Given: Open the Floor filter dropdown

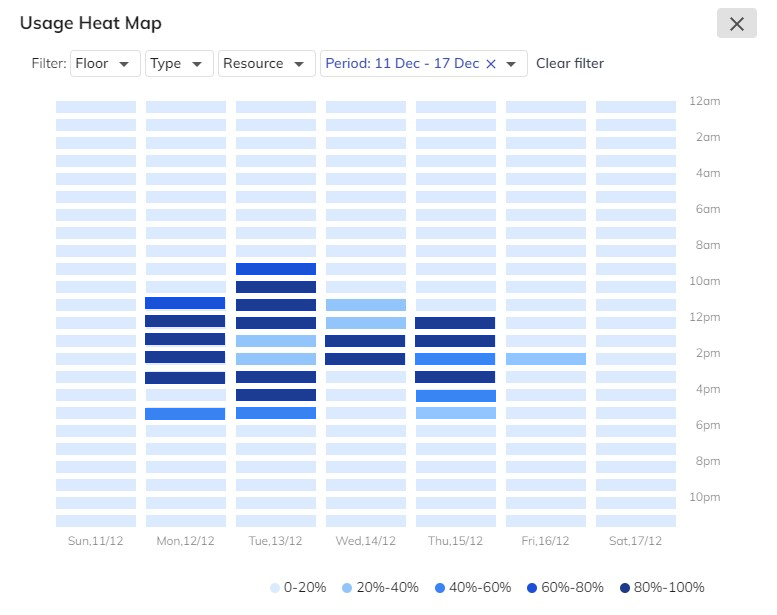Looking at the screenshot, I should (x=104, y=64).
